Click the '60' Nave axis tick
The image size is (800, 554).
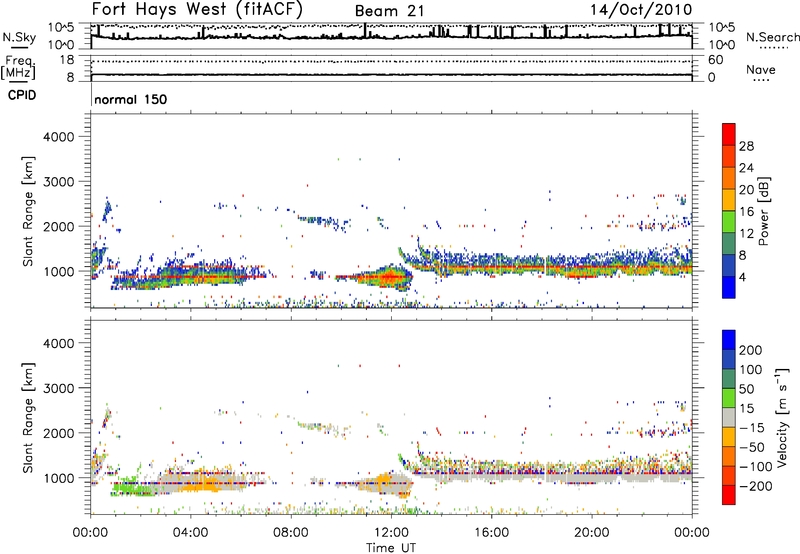point(716,60)
